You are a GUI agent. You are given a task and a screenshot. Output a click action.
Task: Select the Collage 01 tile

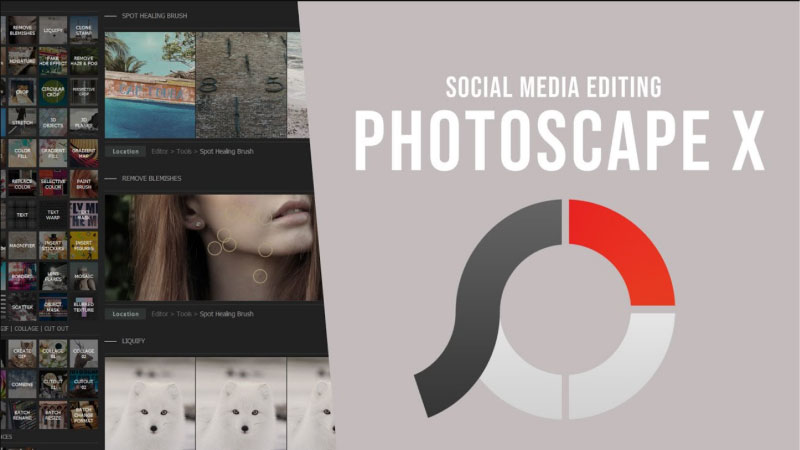[x=53, y=354]
